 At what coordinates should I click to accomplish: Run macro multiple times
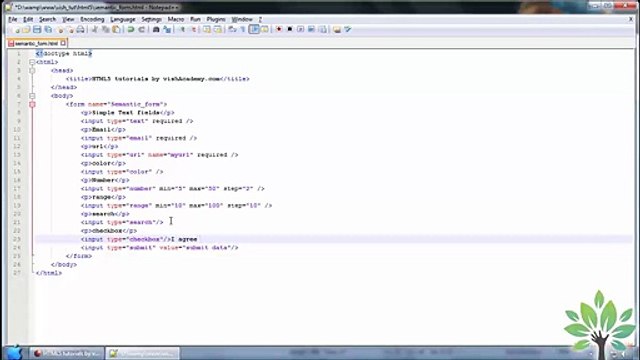click(311, 29)
